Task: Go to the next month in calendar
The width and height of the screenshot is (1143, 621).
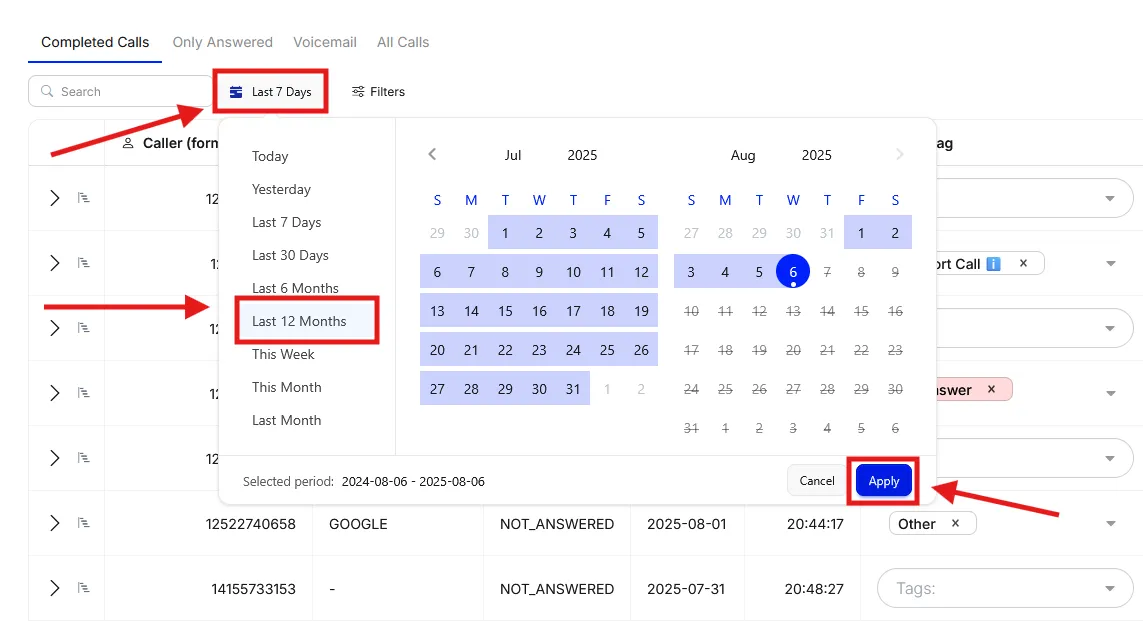Action: pos(900,155)
